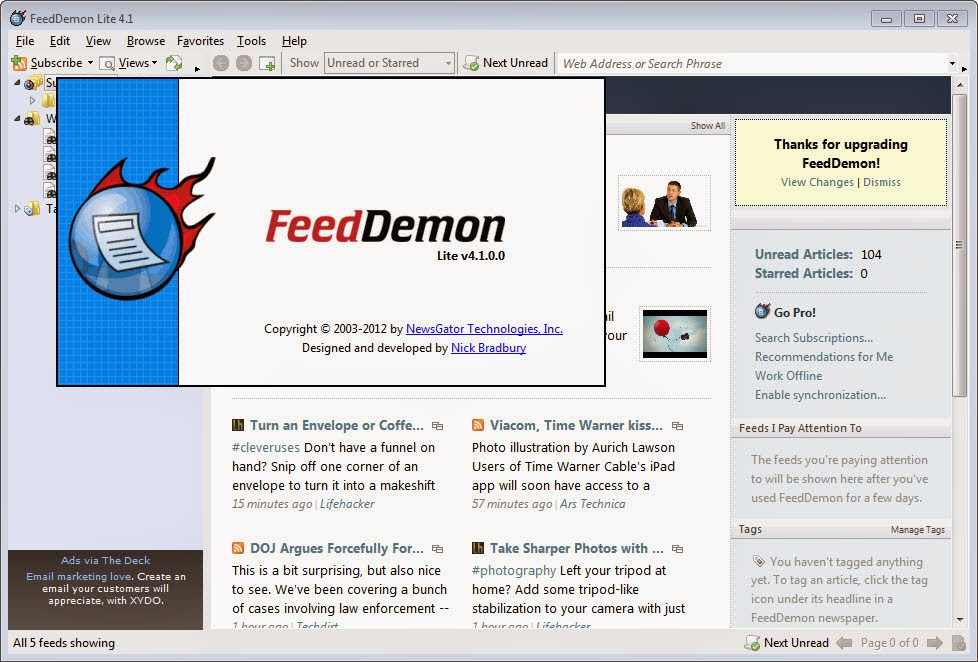The height and width of the screenshot is (662, 978).
Task: Dismiss the upgrade notice
Action: point(881,182)
